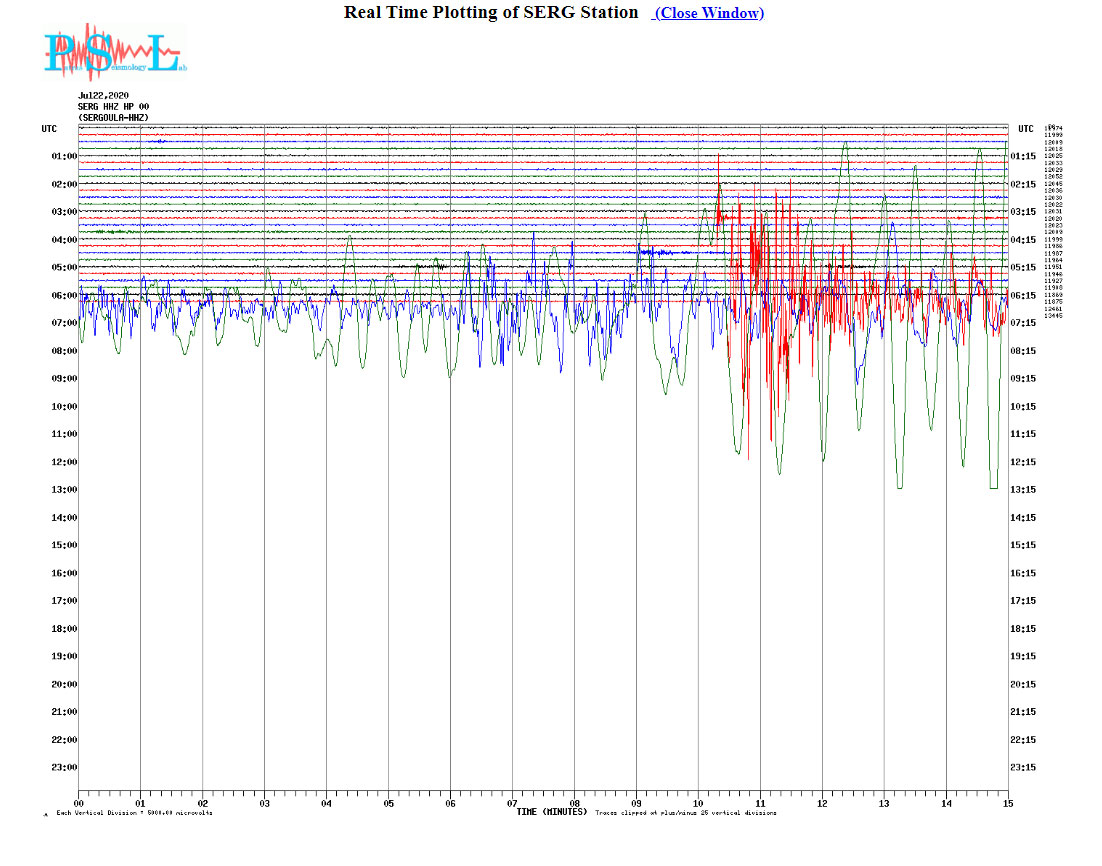The image size is (1102, 866).
Task: Click the Close Window link
Action: click(709, 13)
